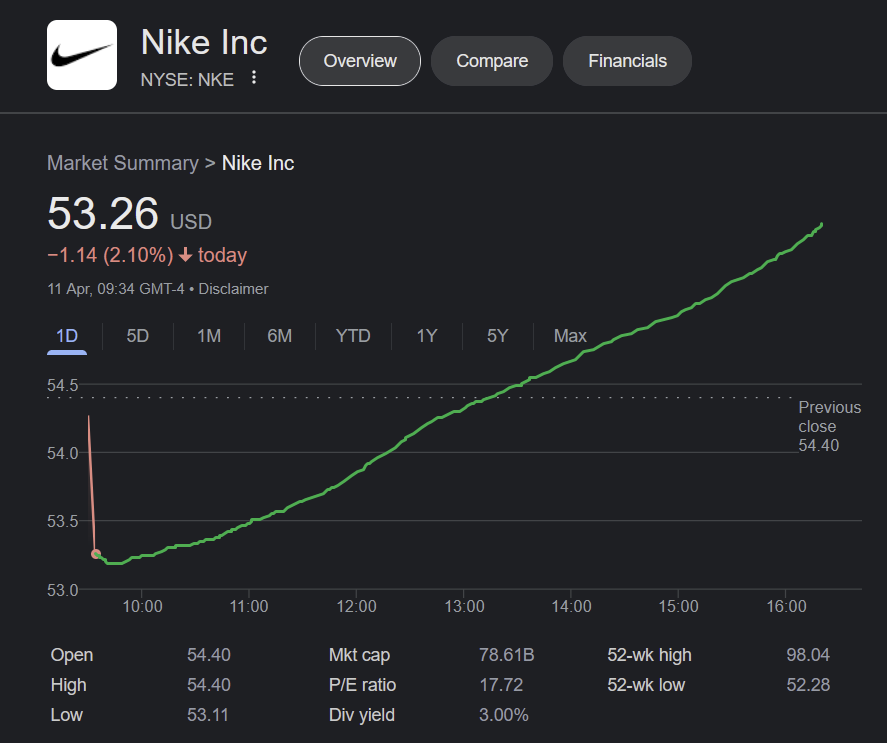The width and height of the screenshot is (887, 743).
Task: Click the 53.0 price axis label
Action: tap(62, 590)
